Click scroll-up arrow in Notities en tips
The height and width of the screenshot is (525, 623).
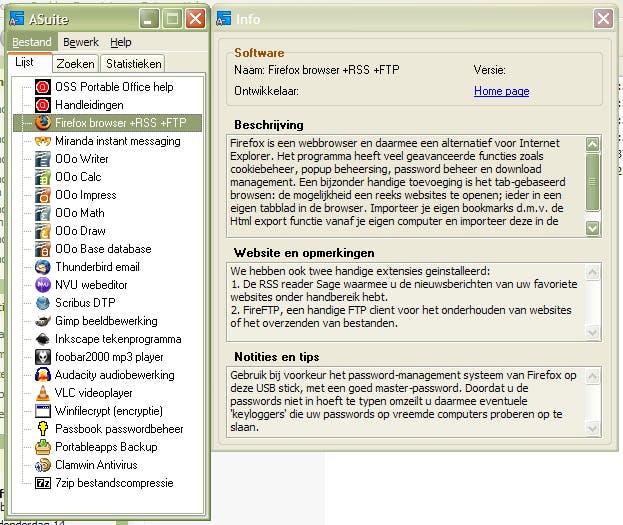pos(592,376)
